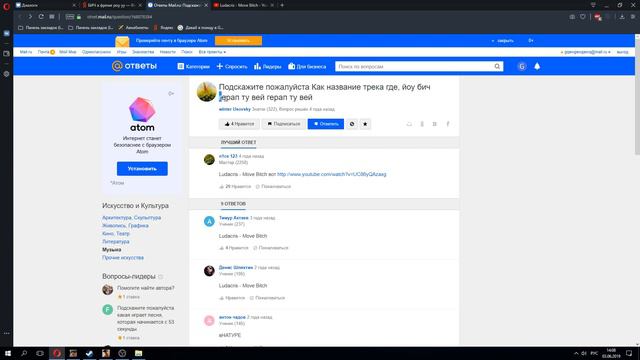The image size is (640, 360).
Task: Open sidebar settings gear in Opera
Action: (x=6, y=74)
